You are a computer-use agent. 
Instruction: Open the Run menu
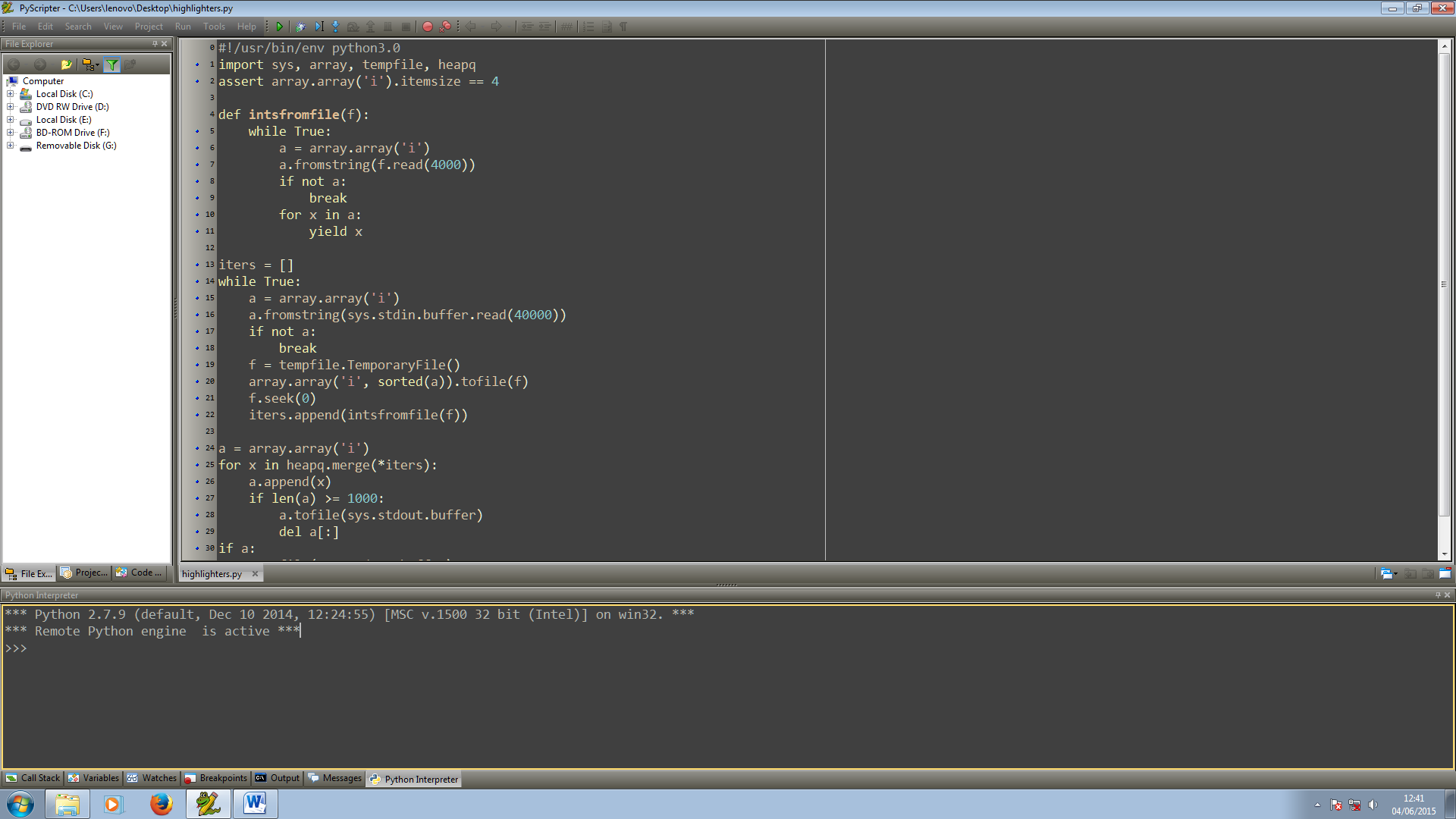point(183,27)
